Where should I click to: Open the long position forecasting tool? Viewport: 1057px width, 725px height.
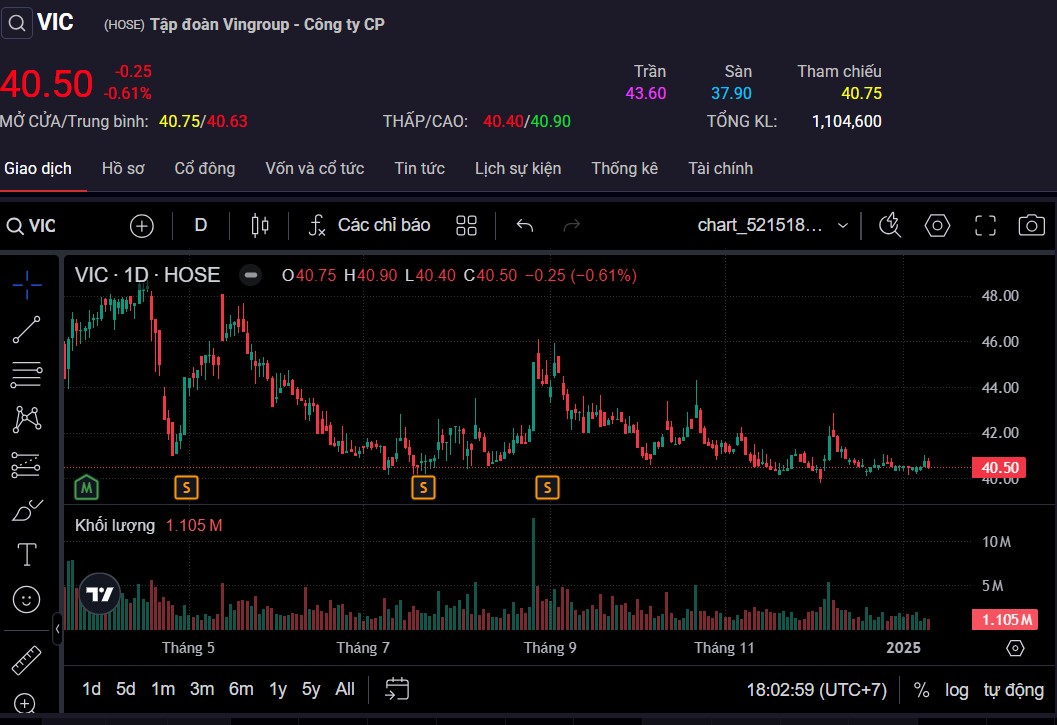tap(26, 465)
